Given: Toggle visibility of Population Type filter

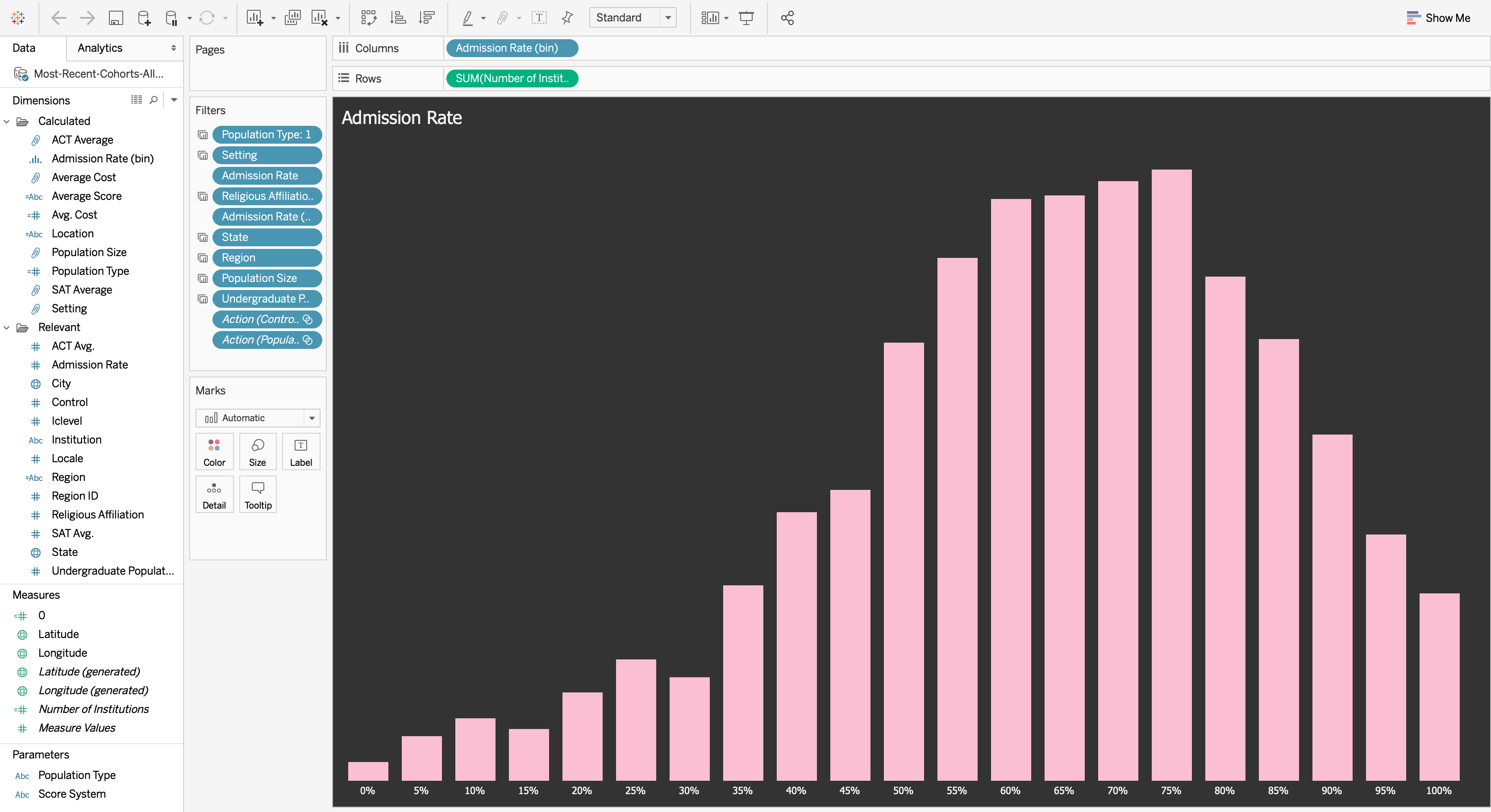Looking at the screenshot, I should coord(201,134).
